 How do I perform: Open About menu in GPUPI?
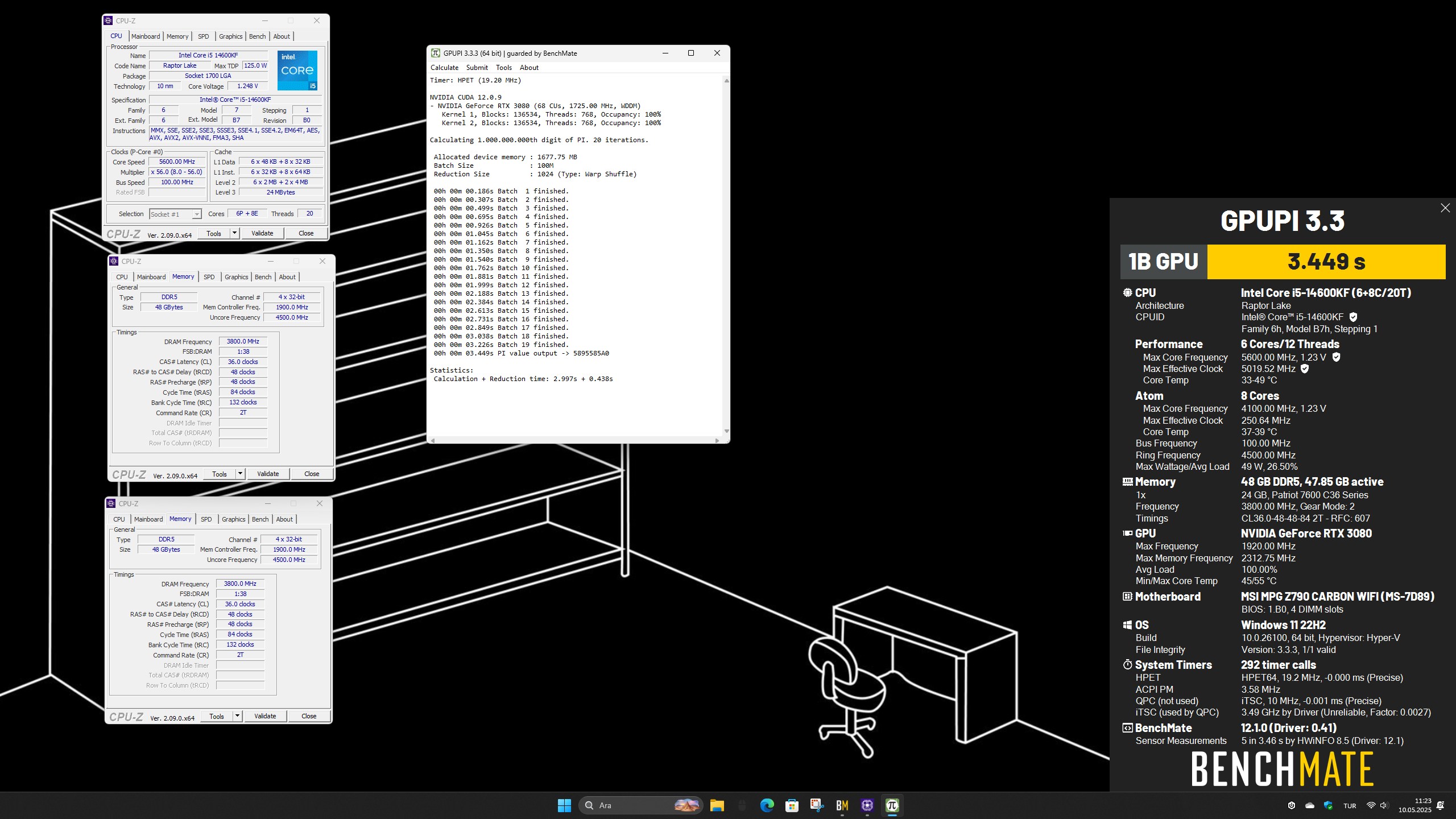[x=529, y=67]
